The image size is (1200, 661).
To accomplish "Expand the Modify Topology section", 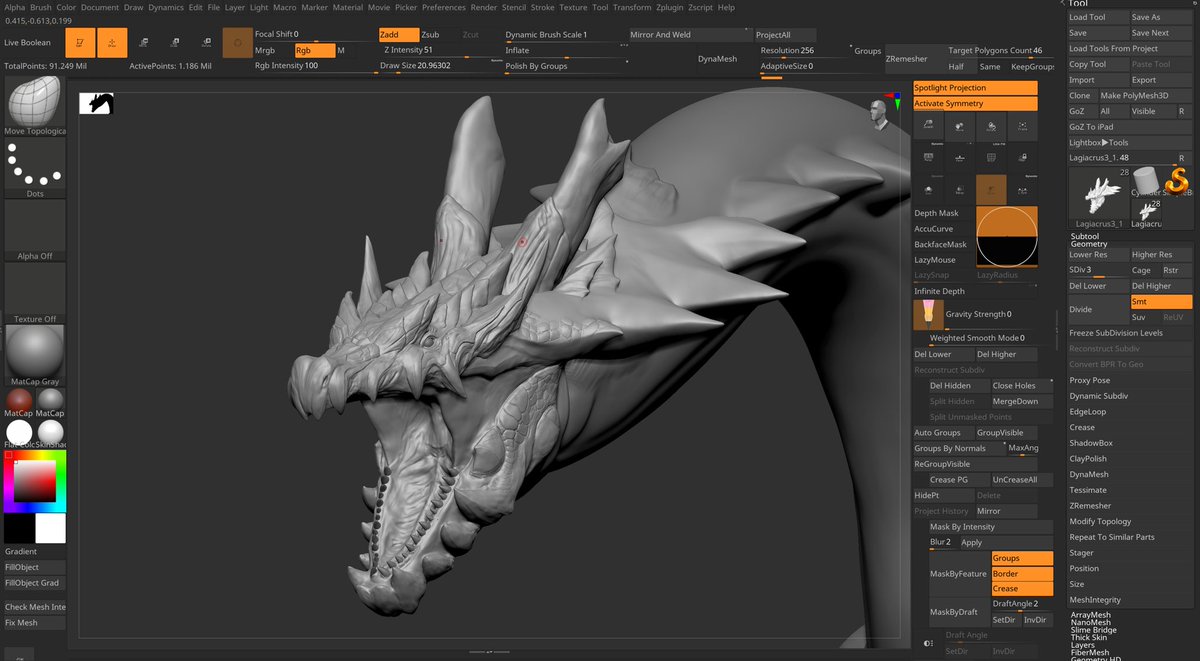I will [x=1100, y=522].
